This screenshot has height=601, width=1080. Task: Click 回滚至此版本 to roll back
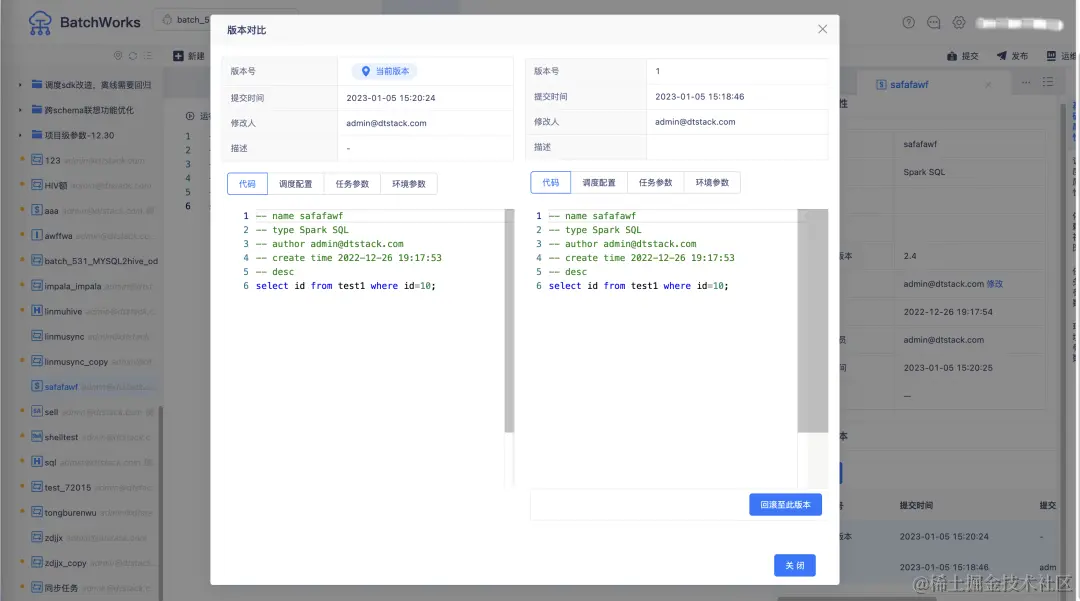pyautogui.click(x=785, y=505)
